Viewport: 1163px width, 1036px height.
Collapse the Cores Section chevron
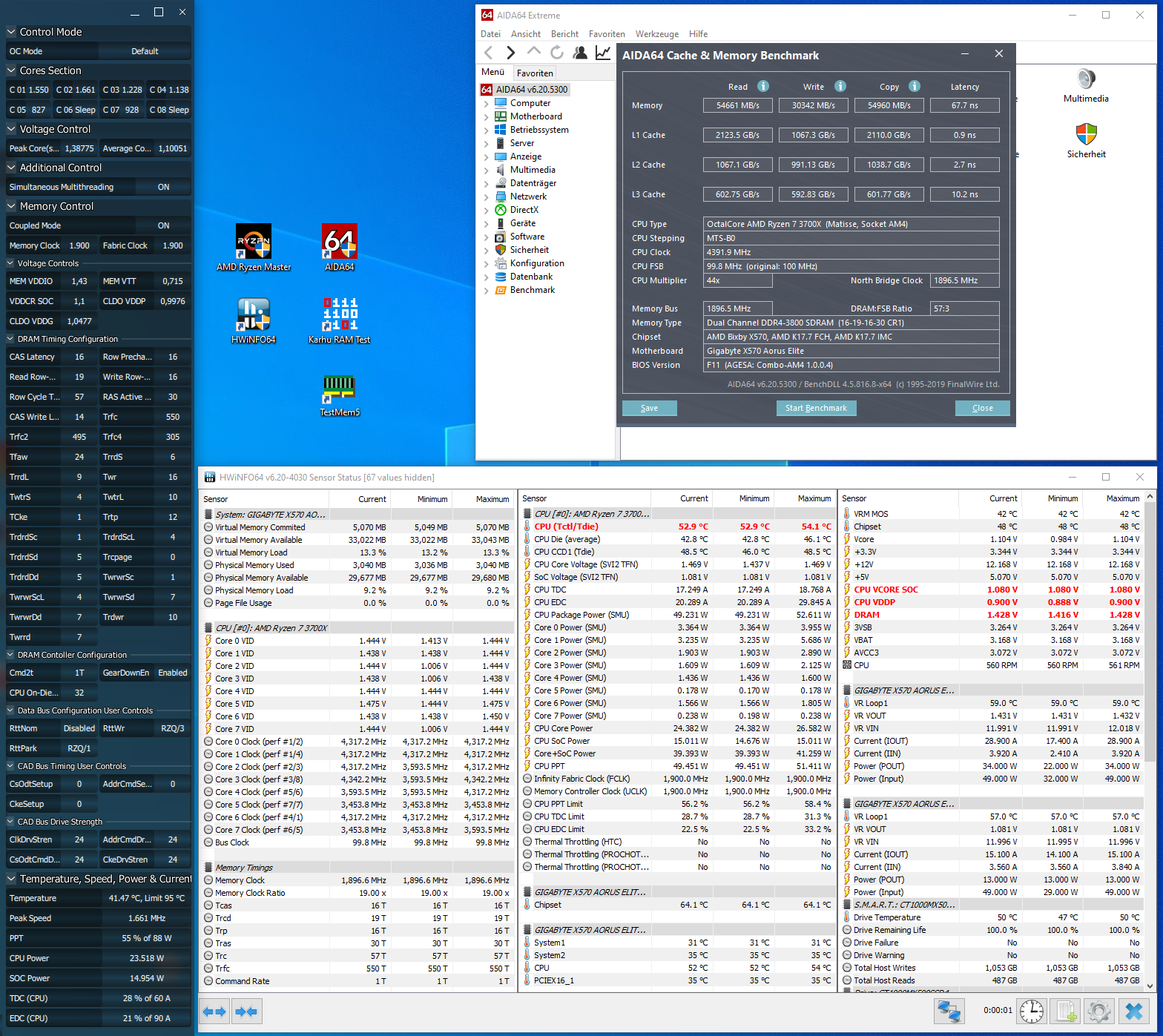tap(11, 70)
